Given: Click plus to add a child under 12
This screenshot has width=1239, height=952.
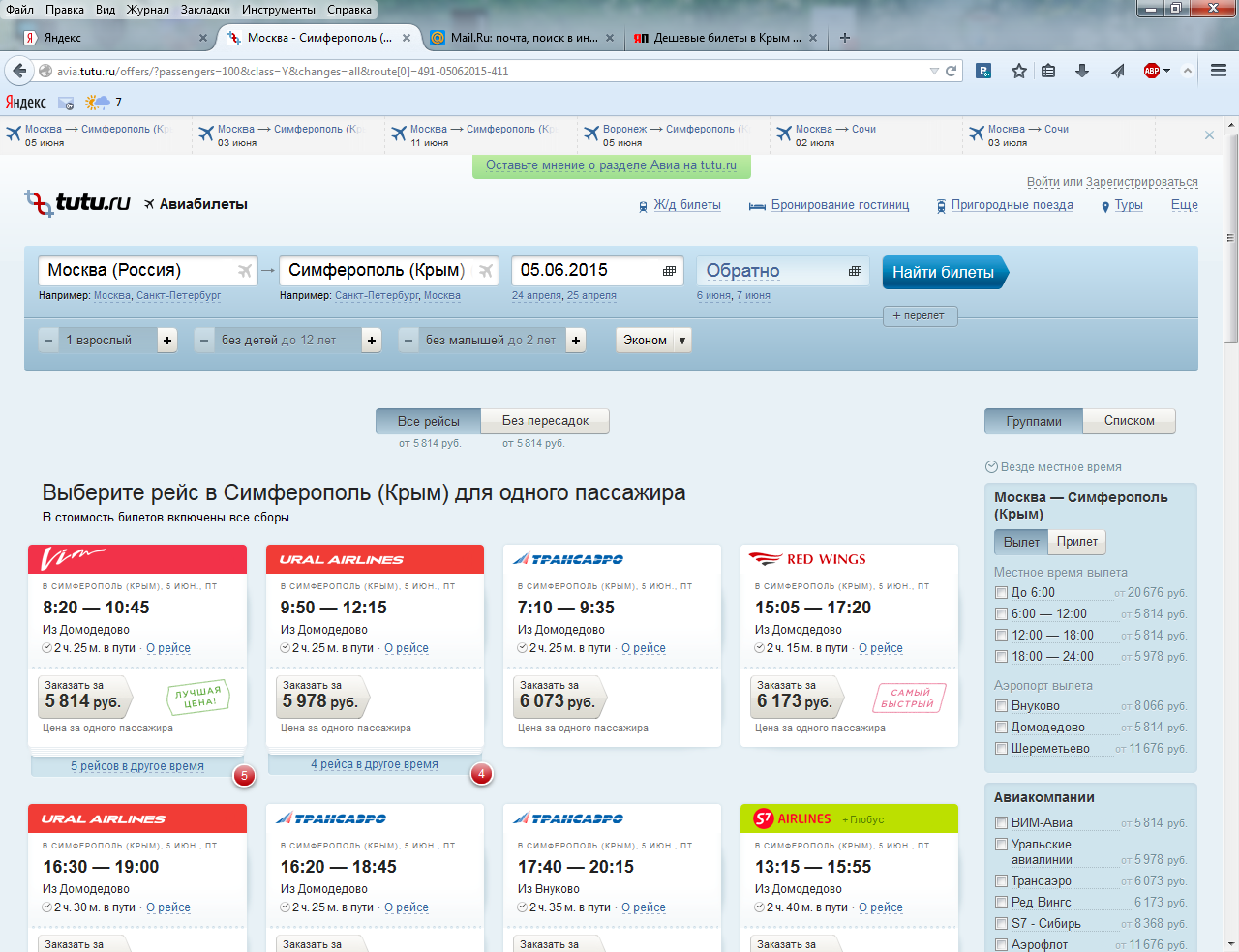Looking at the screenshot, I should 372,341.
